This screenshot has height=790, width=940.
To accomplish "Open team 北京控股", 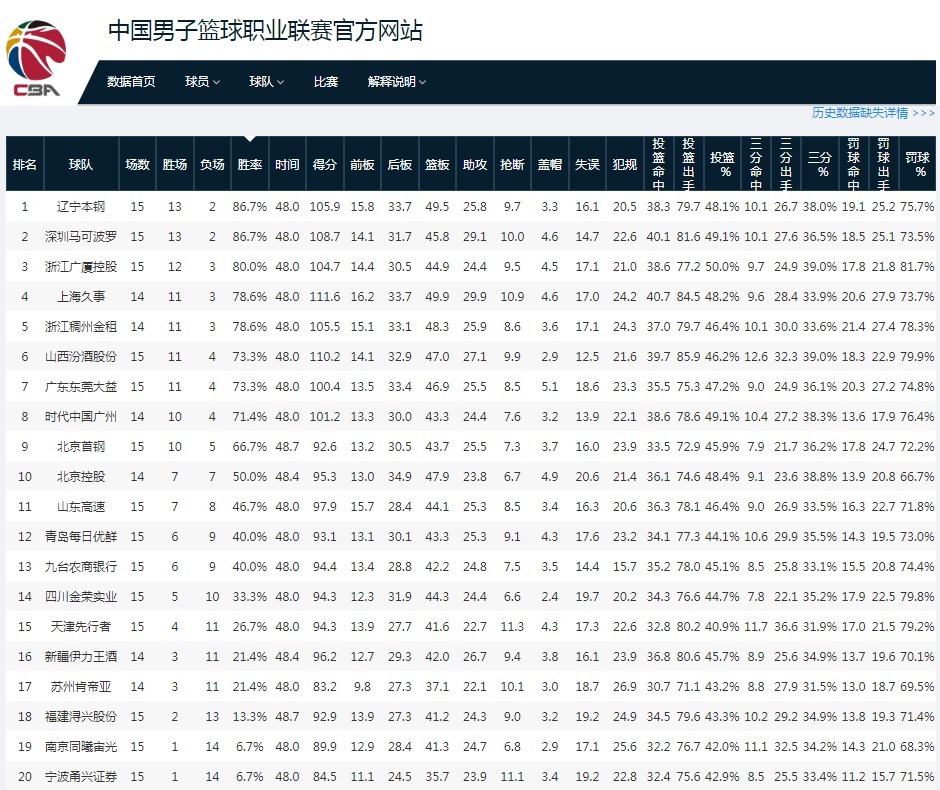I will (81, 477).
